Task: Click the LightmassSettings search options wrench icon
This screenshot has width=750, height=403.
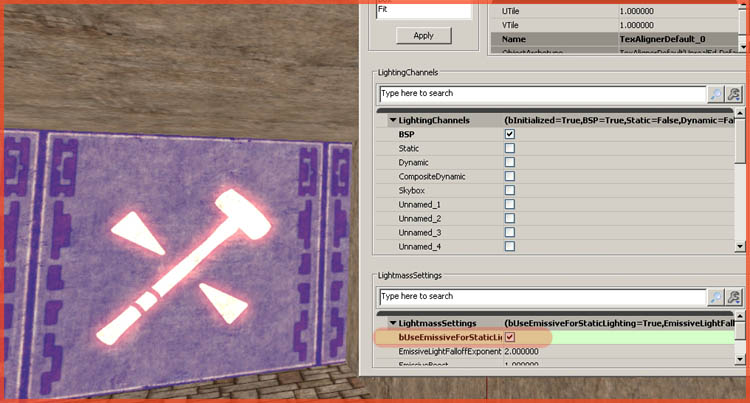Action: 734,297
